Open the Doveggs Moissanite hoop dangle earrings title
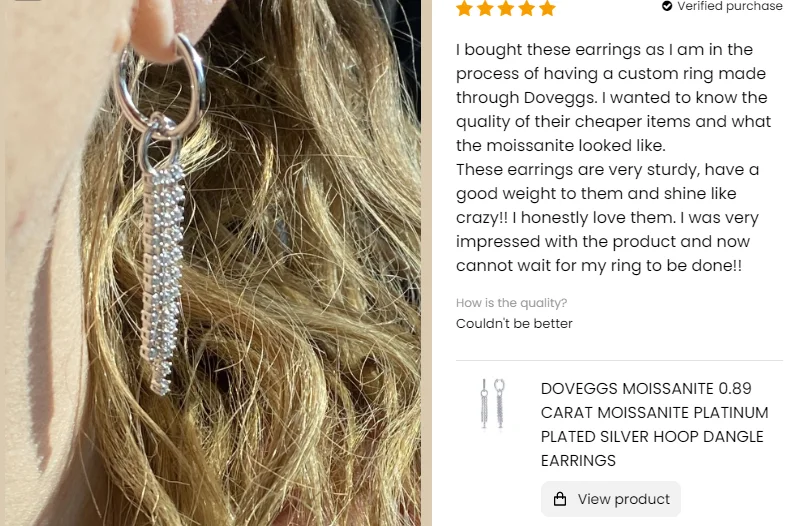The image size is (792, 526). (x=655, y=424)
